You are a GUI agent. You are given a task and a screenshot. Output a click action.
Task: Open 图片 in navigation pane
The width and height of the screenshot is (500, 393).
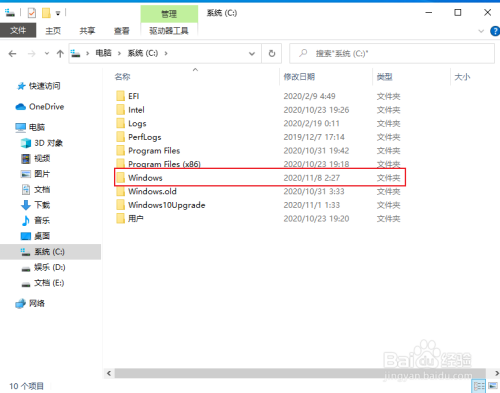[x=42, y=174]
